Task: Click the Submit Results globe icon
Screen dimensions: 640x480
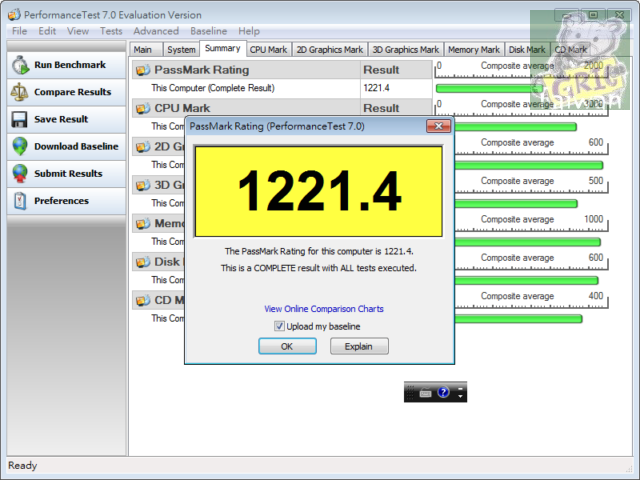Action: tap(20, 173)
